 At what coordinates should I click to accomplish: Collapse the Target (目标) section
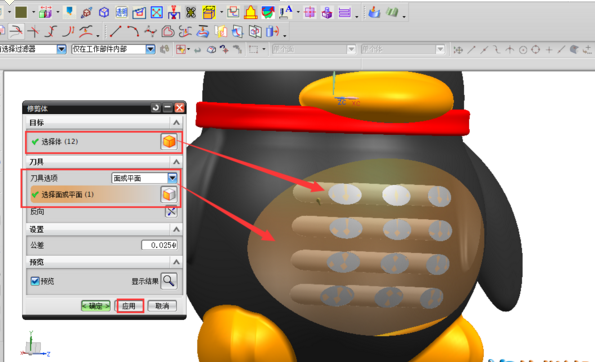pos(176,123)
